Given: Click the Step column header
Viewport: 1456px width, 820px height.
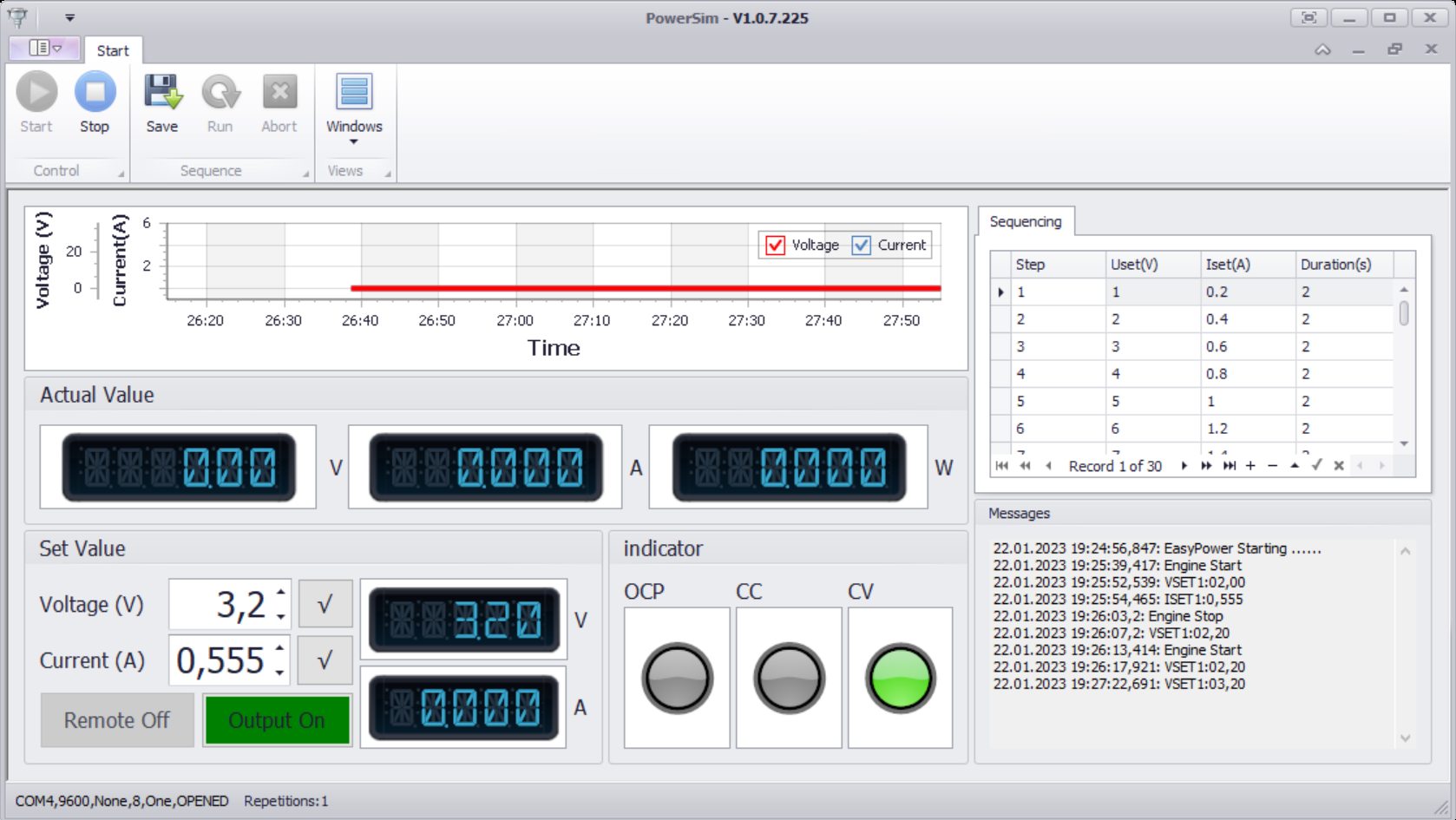Looking at the screenshot, I should click(x=1059, y=265).
